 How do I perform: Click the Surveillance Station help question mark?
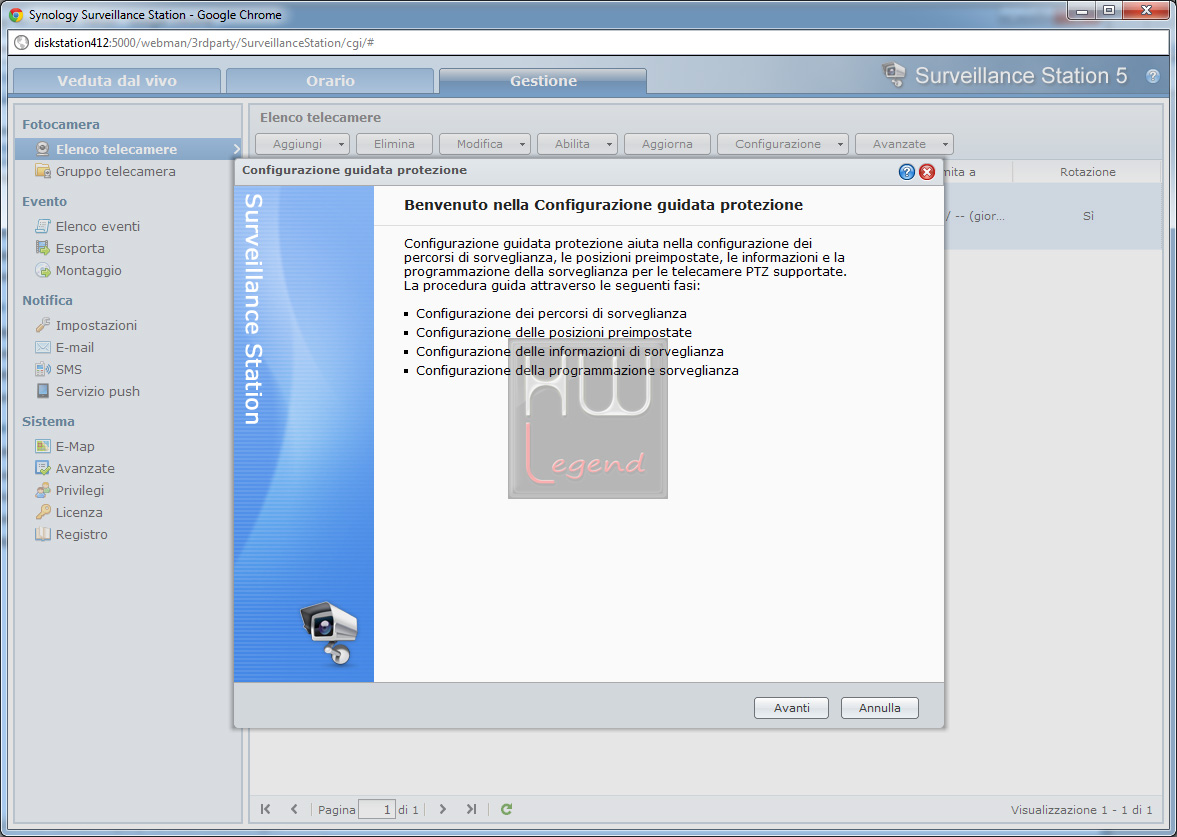click(1152, 76)
